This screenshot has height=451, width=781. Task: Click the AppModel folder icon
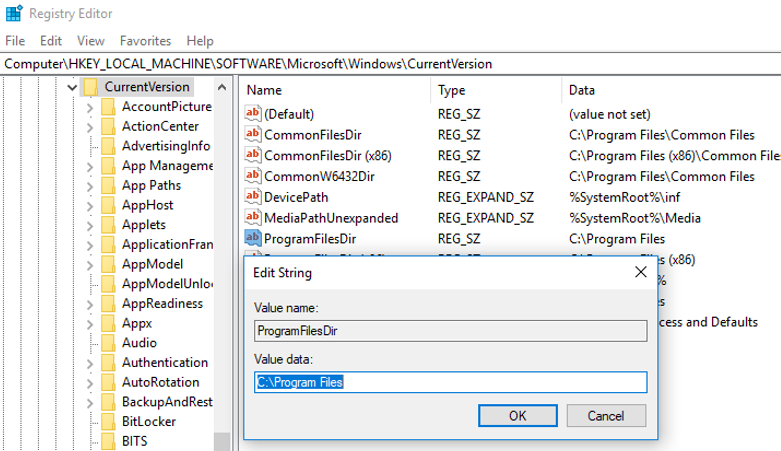pyautogui.click(x=108, y=264)
